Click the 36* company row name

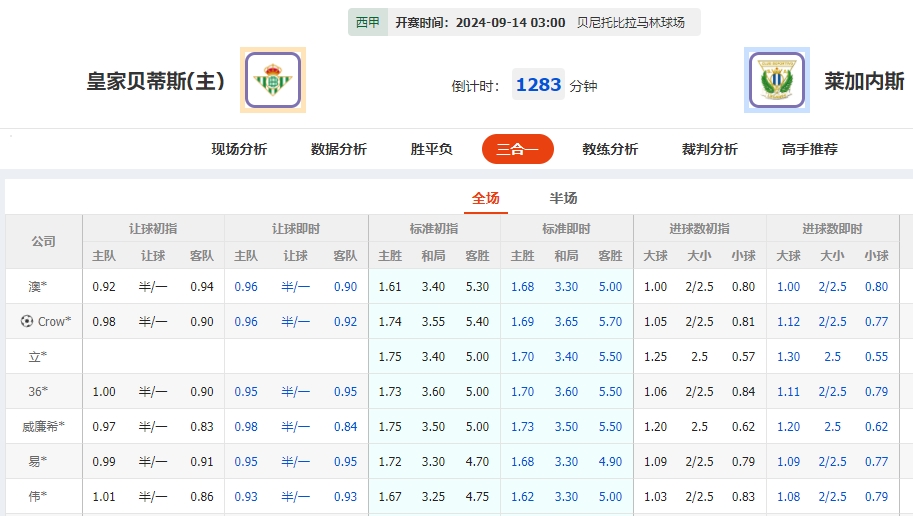(38, 392)
